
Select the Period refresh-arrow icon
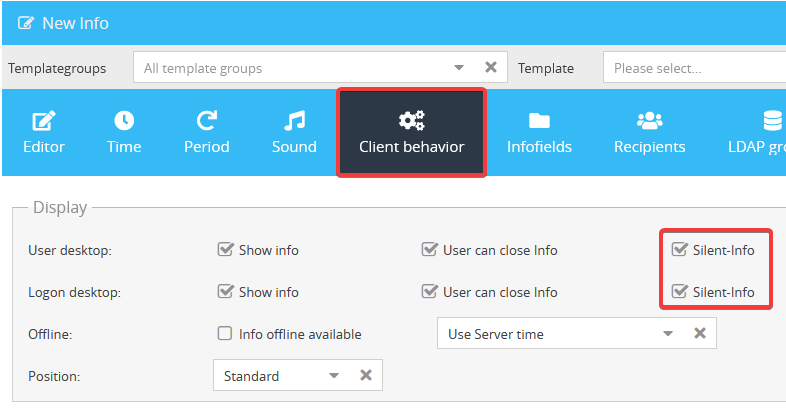click(x=207, y=121)
